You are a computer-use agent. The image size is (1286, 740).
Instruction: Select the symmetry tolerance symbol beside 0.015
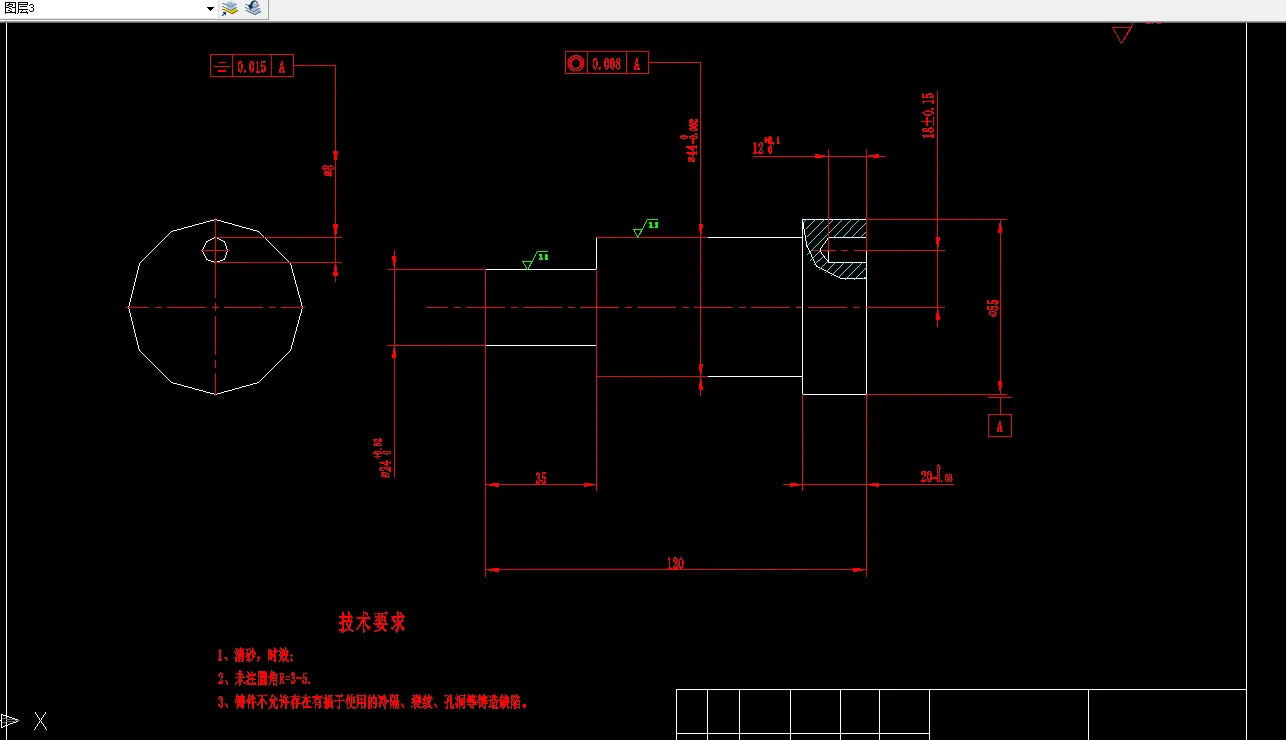coord(221,67)
